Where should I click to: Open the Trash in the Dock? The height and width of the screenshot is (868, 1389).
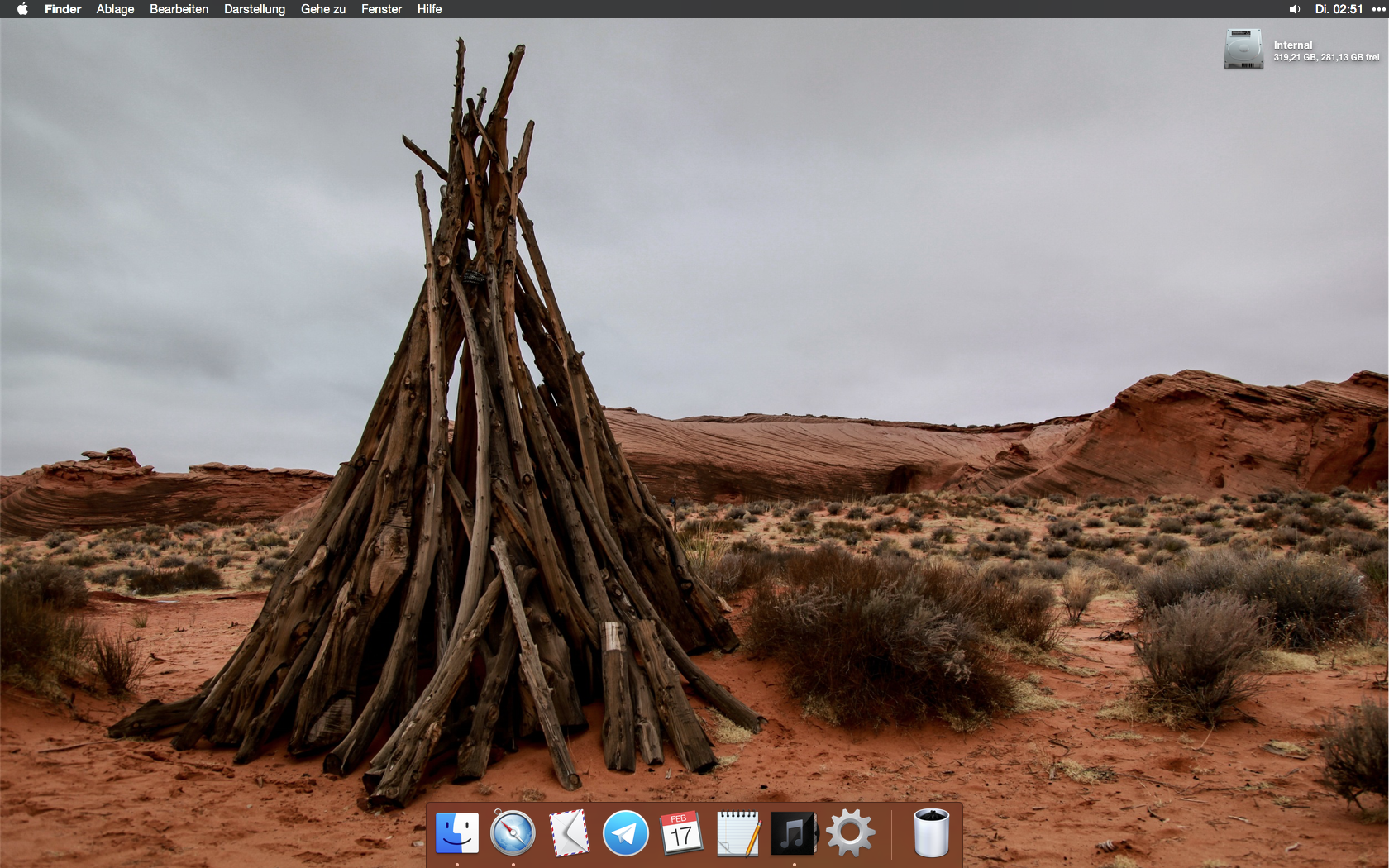click(931, 832)
